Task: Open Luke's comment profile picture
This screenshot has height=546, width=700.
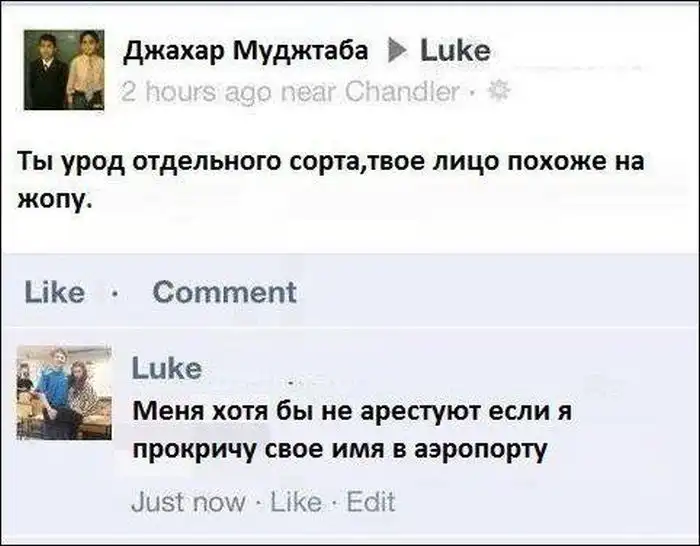Action: click(x=64, y=393)
